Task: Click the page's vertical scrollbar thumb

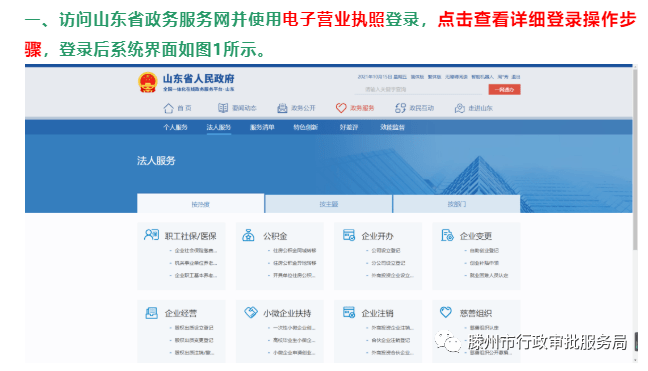Action: pos(635,159)
